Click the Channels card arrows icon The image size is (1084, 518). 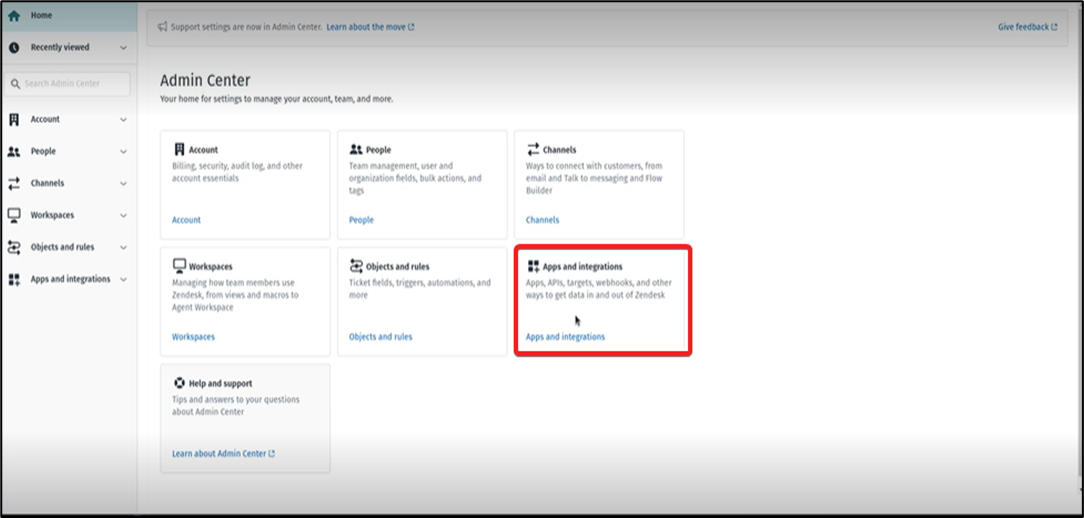pyautogui.click(x=533, y=149)
